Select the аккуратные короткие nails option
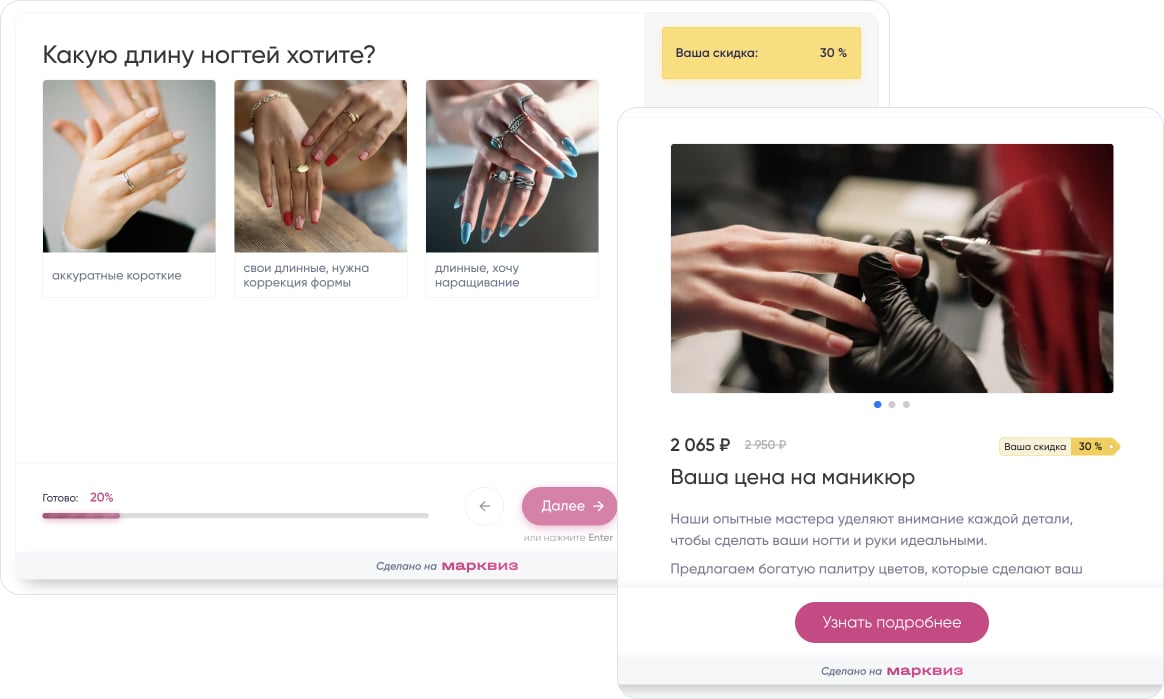Screen dimensions: 1164x699 pos(117,275)
